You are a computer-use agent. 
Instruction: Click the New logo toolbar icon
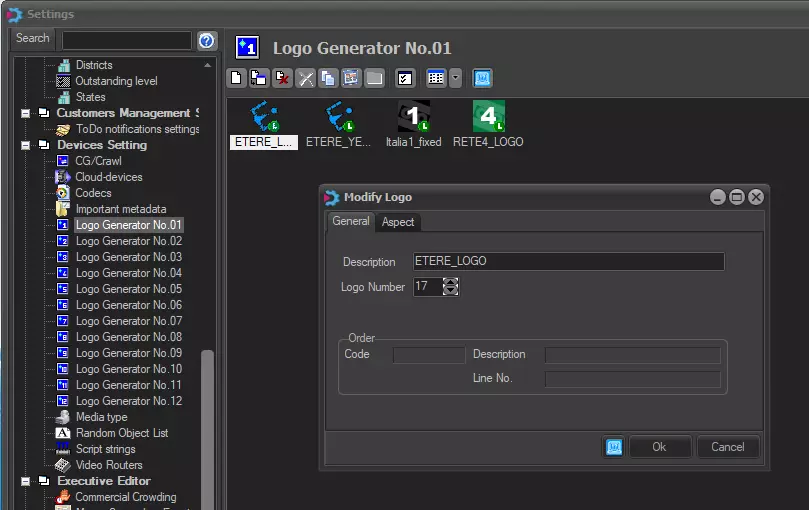pyautogui.click(x=236, y=78)
